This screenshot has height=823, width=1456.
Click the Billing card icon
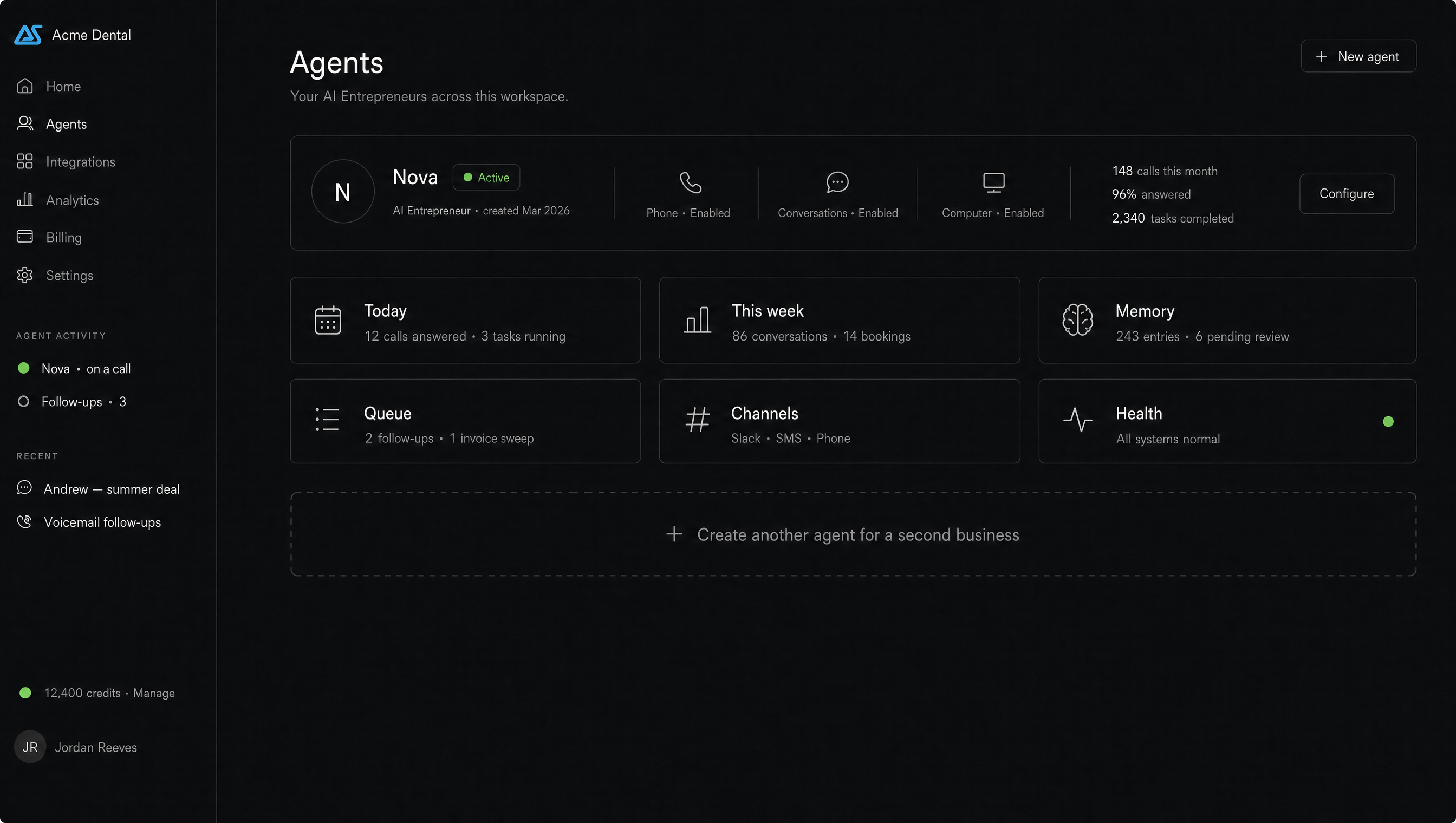tap(25, 236)
